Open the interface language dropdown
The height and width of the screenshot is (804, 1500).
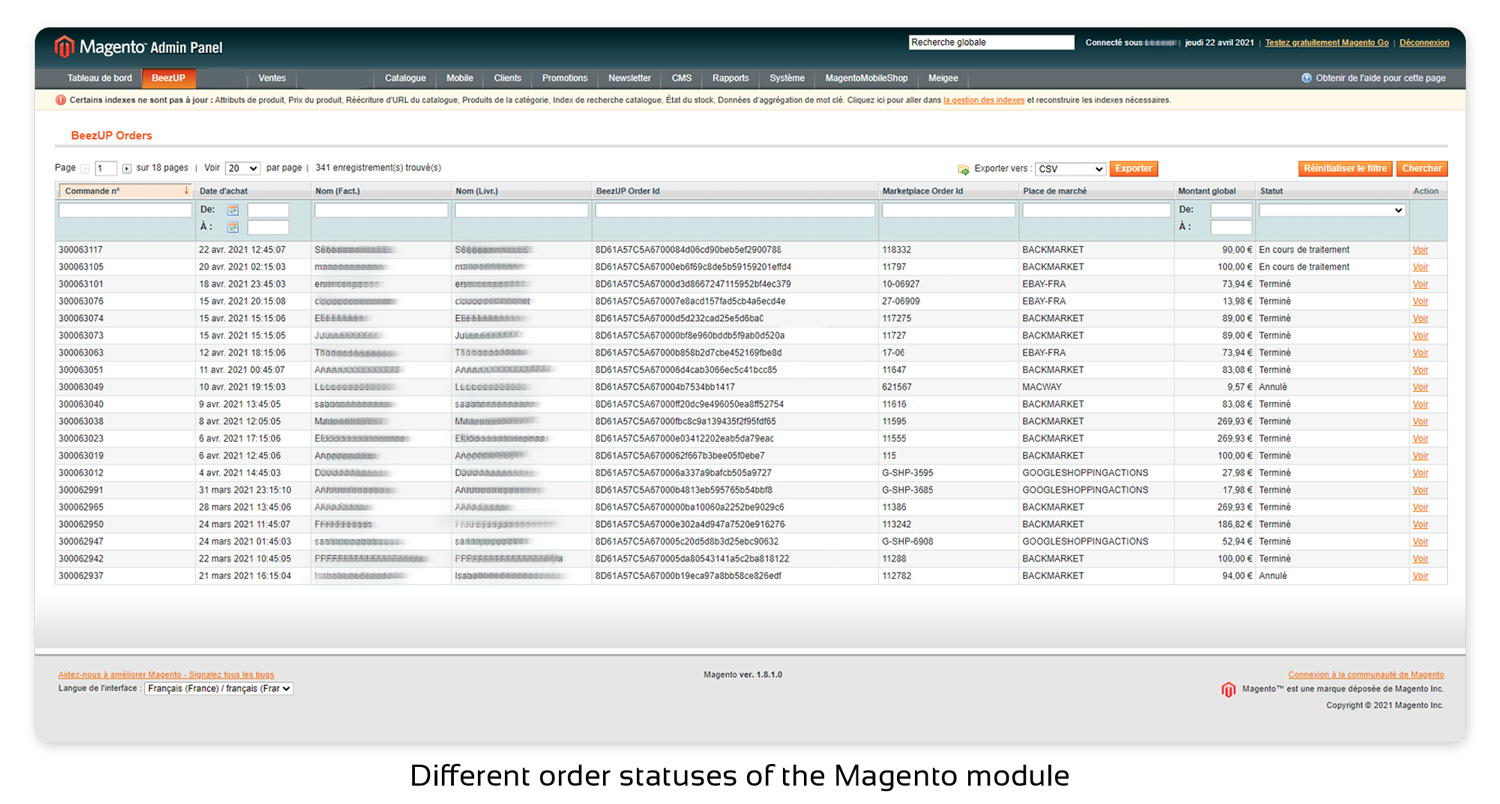[x=219, y=689]
